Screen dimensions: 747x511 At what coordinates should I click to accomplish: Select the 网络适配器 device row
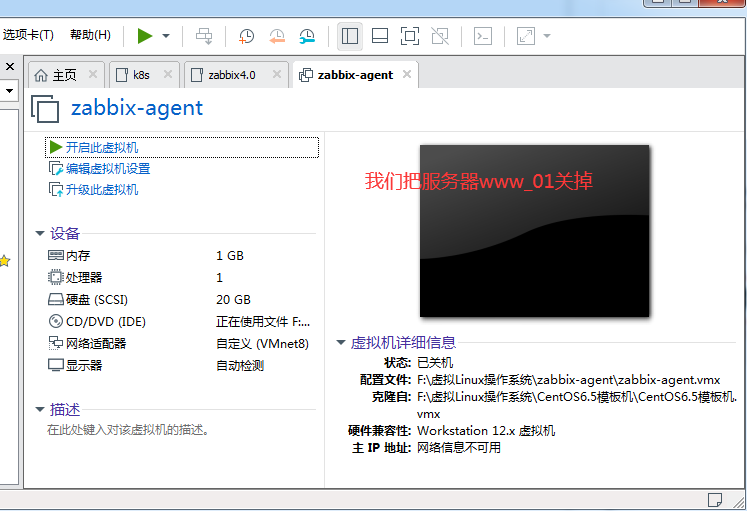point(181,343)
